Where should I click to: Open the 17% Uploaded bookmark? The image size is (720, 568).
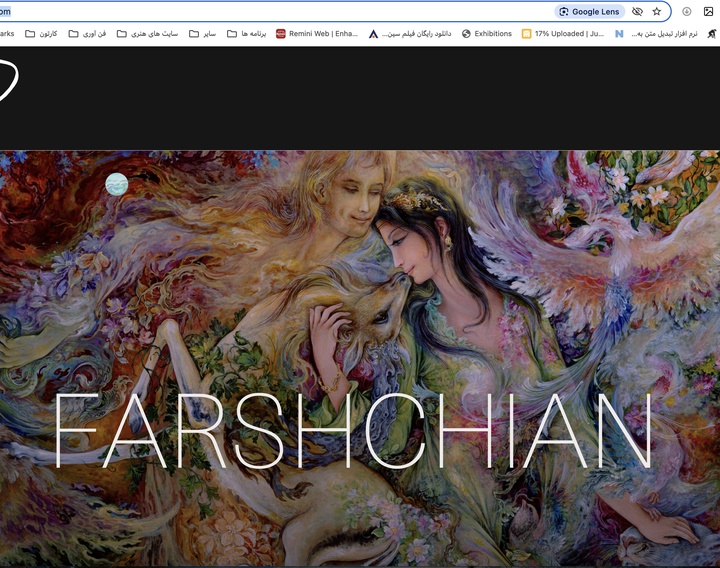563,34
